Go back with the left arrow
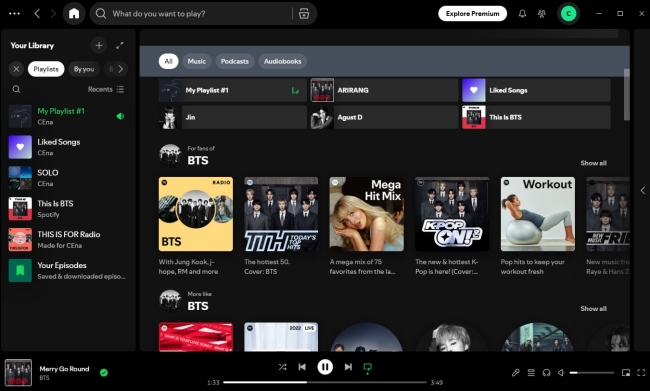650x391 pixels. (x=37, y=14)
